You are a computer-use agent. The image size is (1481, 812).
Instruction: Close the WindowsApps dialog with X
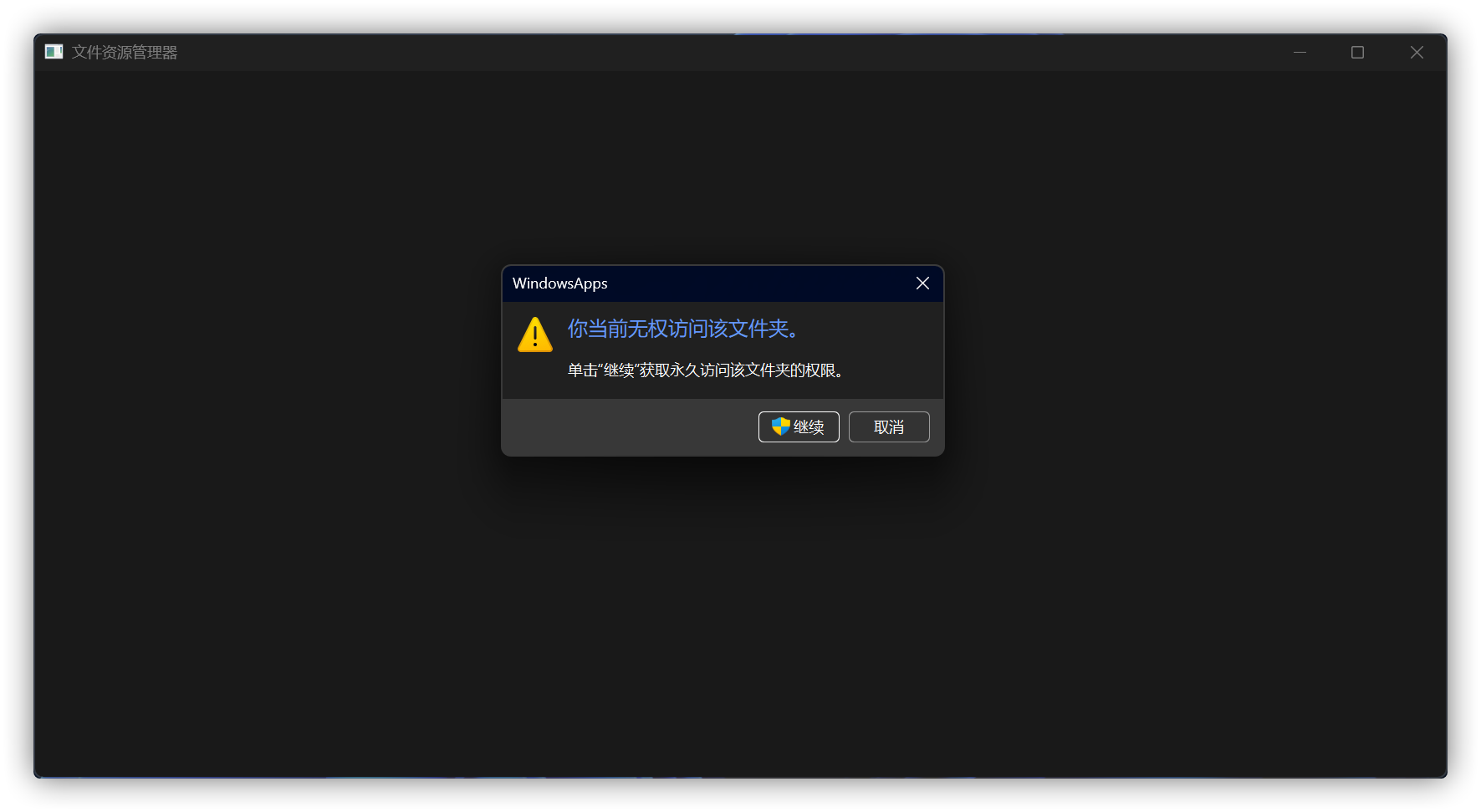click(x=922, y=283)
